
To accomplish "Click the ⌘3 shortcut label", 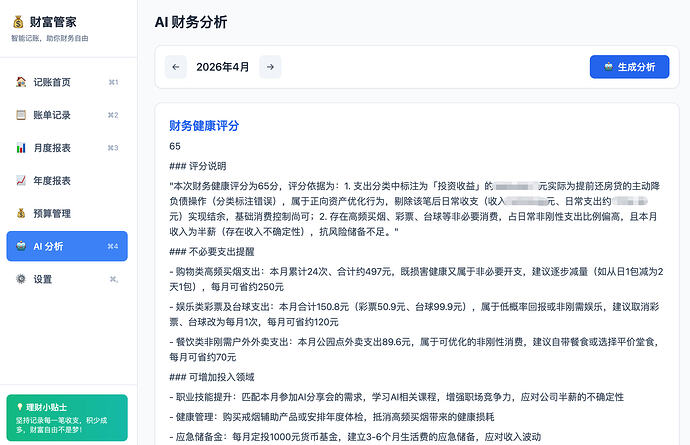I will click(x=113, y=148).
